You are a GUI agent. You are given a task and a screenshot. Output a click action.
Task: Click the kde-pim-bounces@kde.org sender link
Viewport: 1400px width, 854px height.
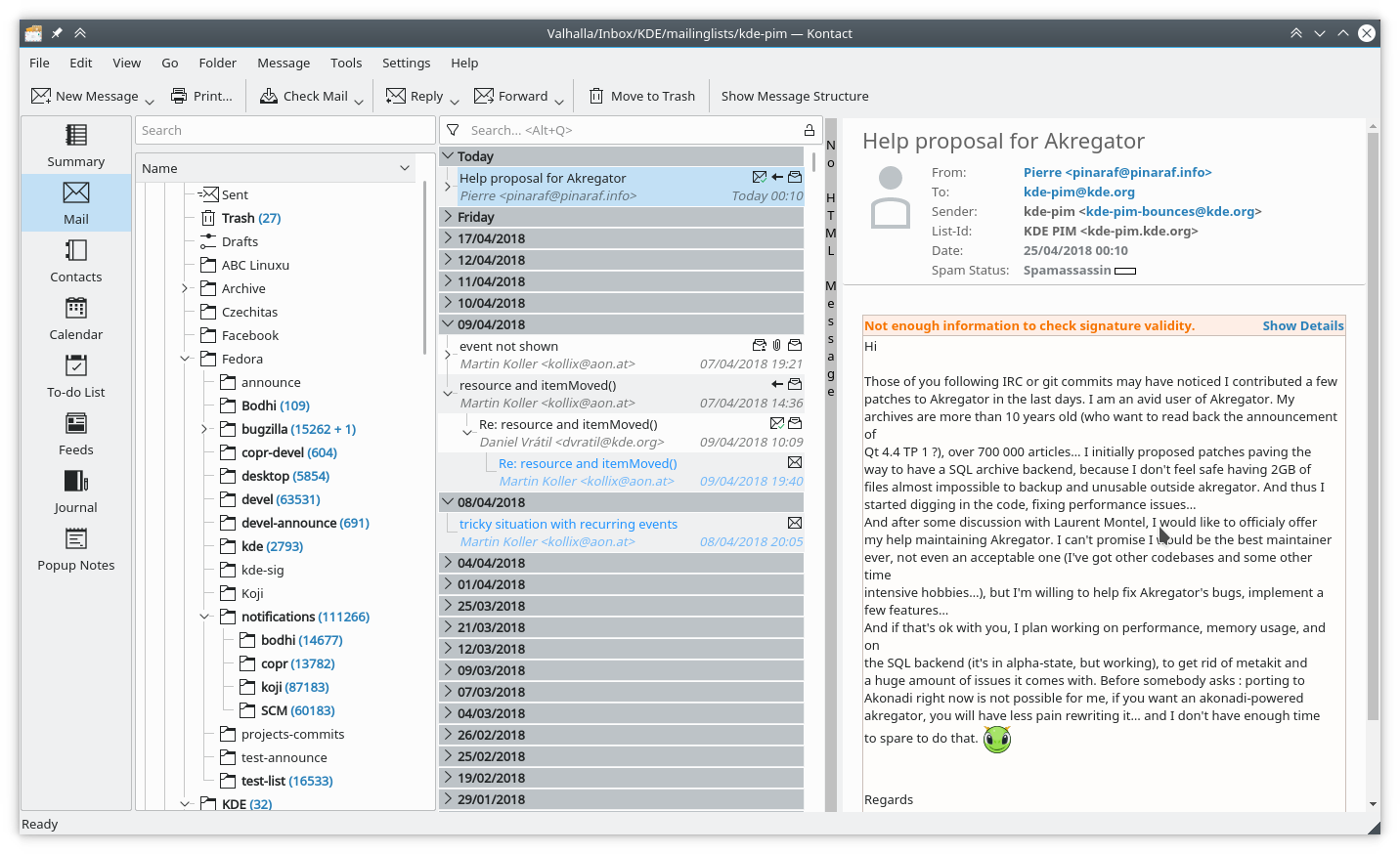tap(1170, 211)
